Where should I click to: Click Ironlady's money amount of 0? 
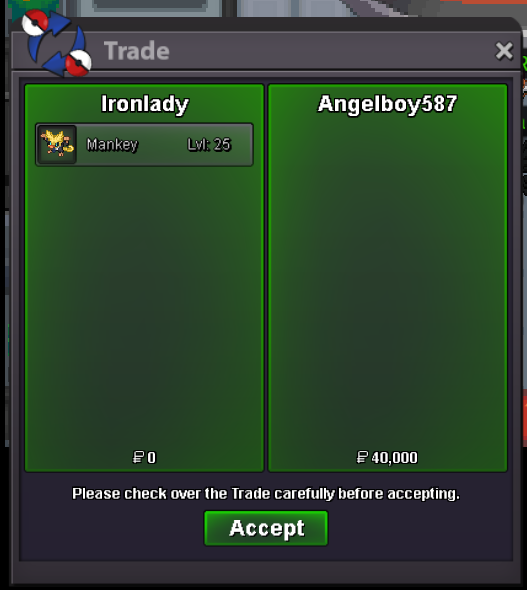click(x=151, y=458)
